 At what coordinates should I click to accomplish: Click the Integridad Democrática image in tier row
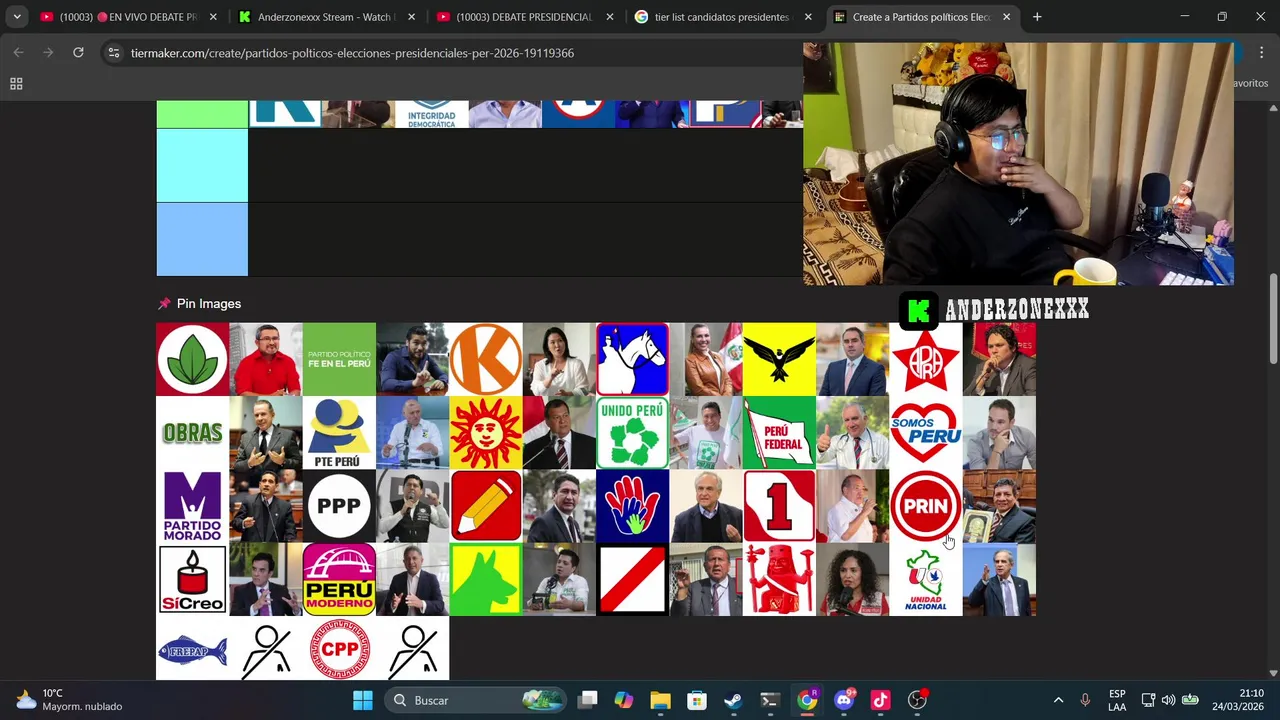point(432,114)
